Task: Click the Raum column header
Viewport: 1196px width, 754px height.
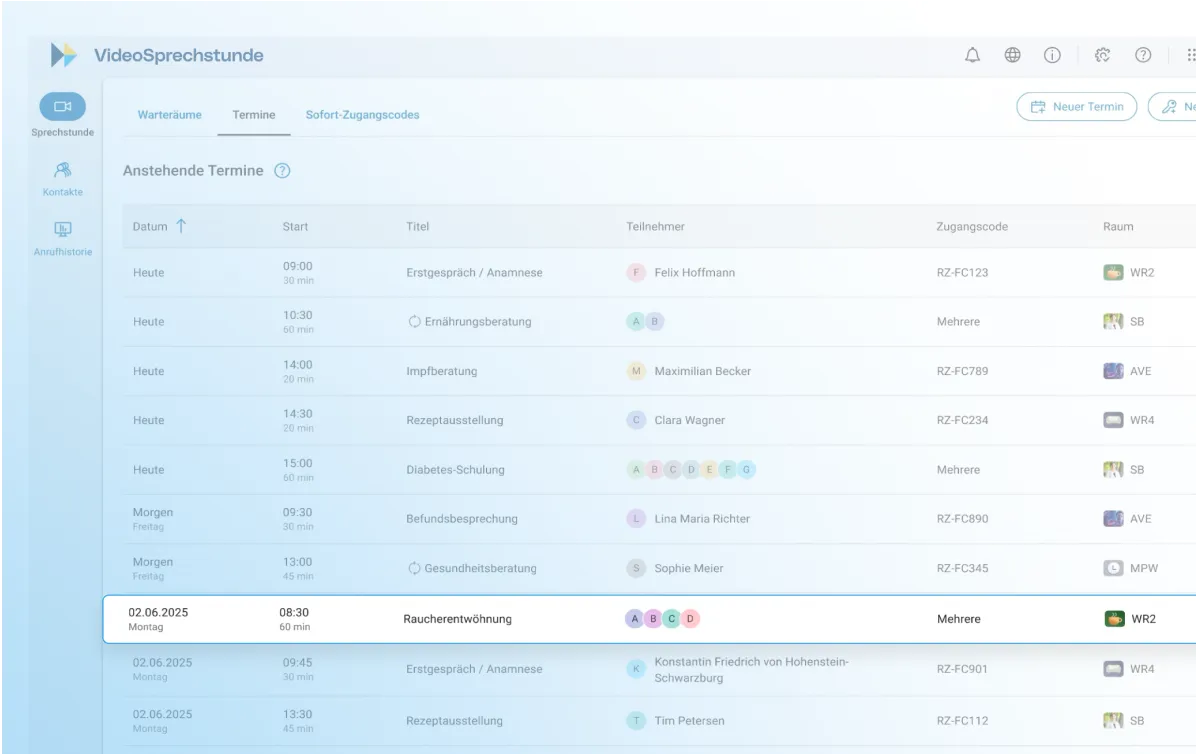Action: pyautogui.click(x=1118, y=226)
